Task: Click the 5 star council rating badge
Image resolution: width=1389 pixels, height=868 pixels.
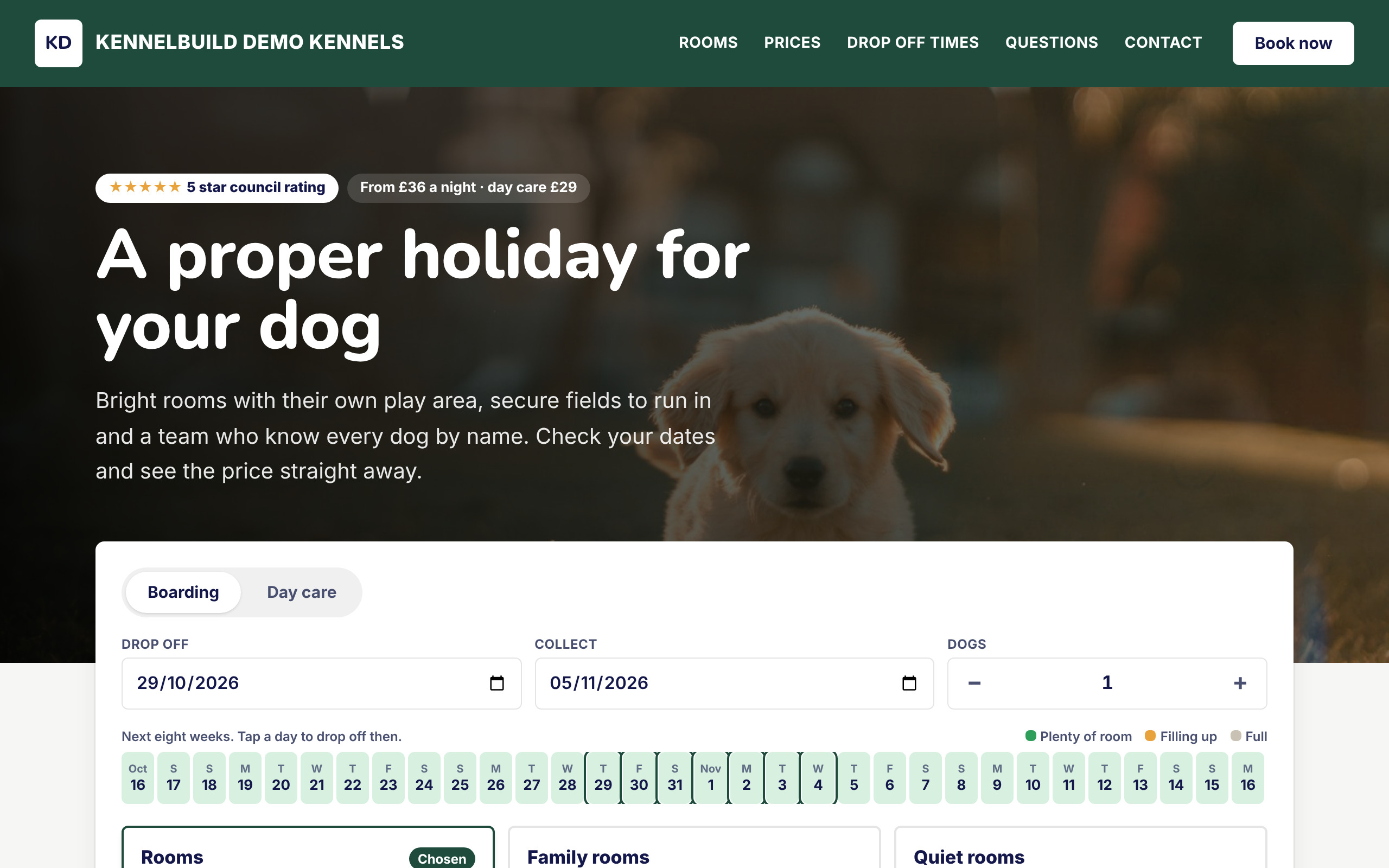Action: click(x=217, y=188)
